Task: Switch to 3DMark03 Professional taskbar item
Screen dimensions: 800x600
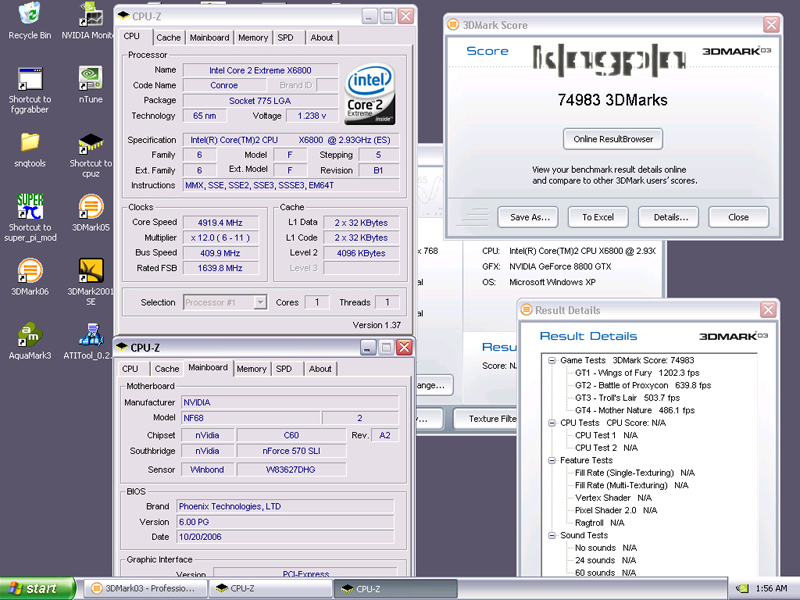Action: click(x=145, y=588)
